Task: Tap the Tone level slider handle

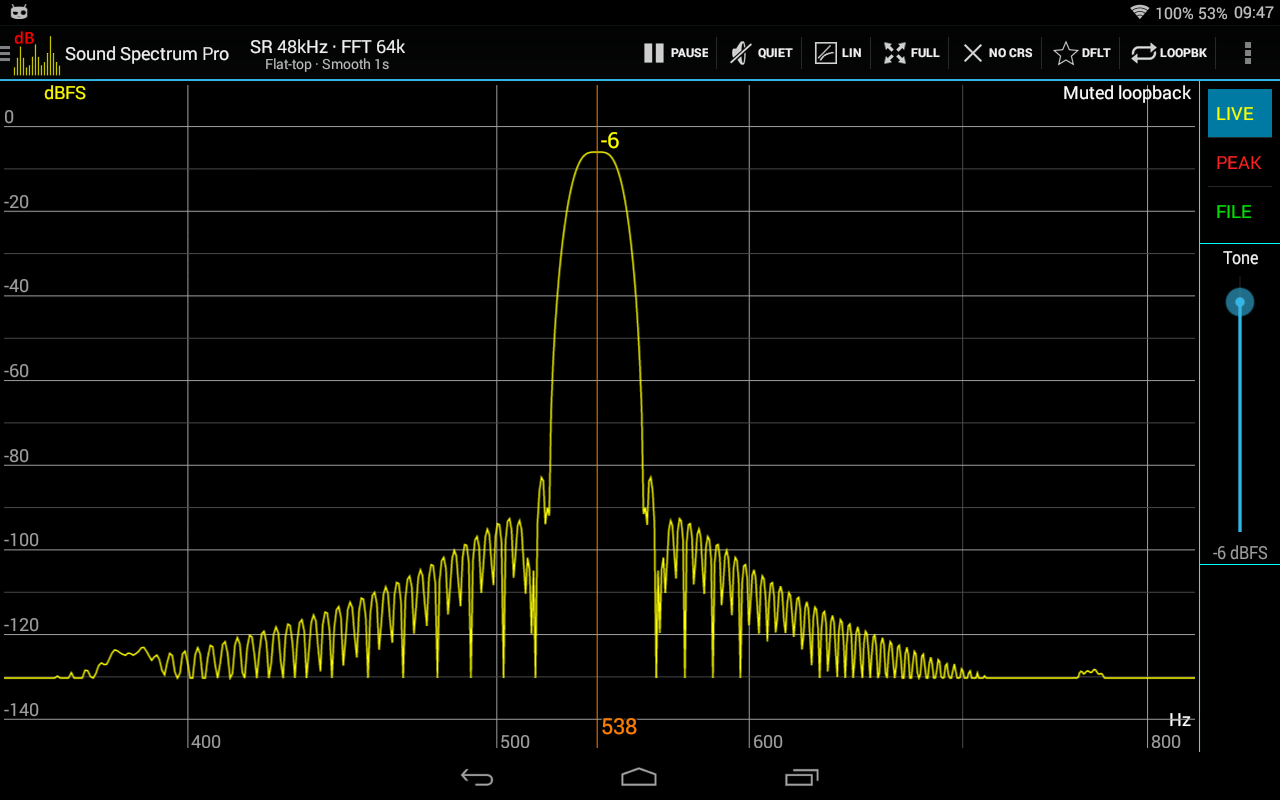Action: click(1240, 302)
